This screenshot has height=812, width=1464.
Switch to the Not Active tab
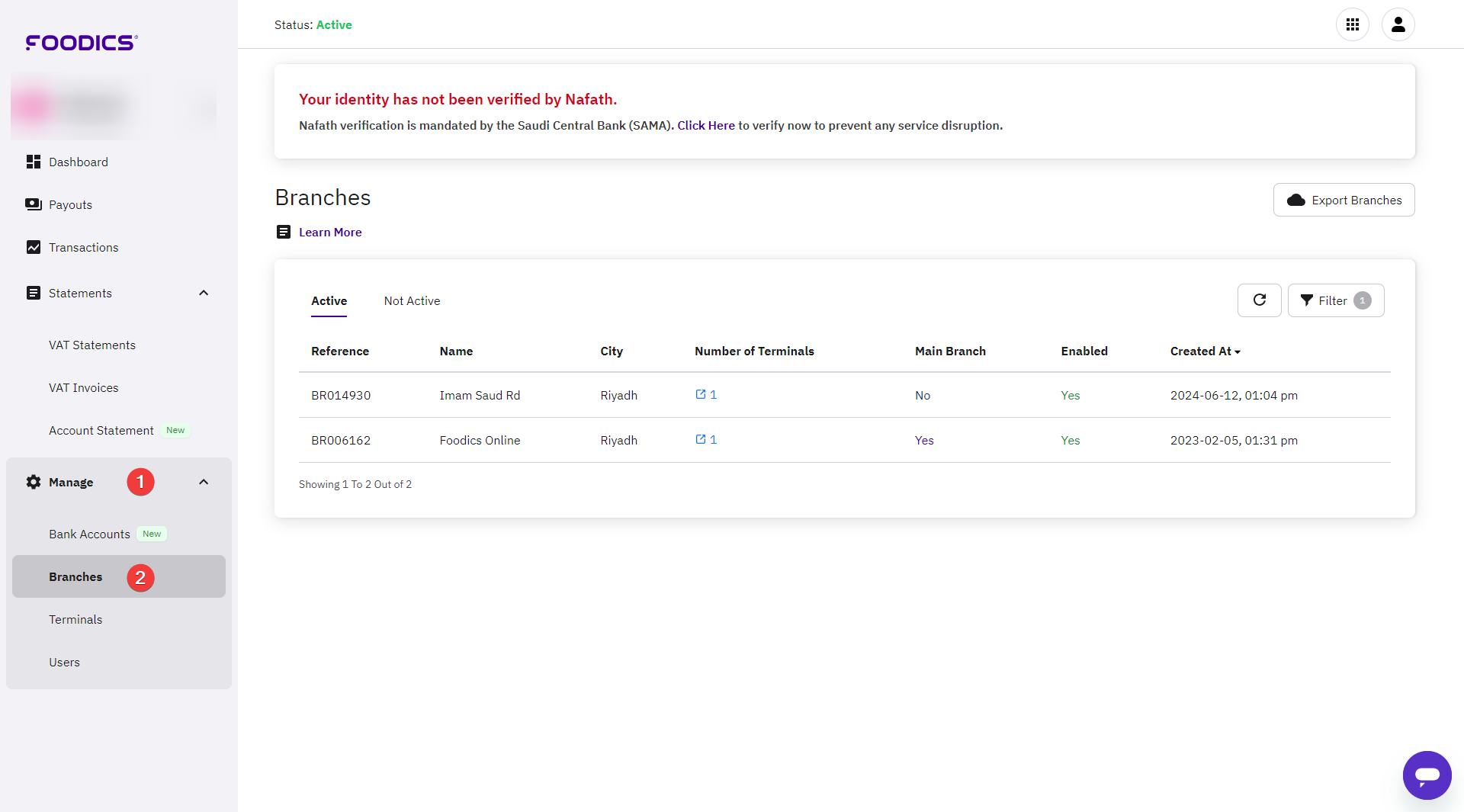pos(412,300)
